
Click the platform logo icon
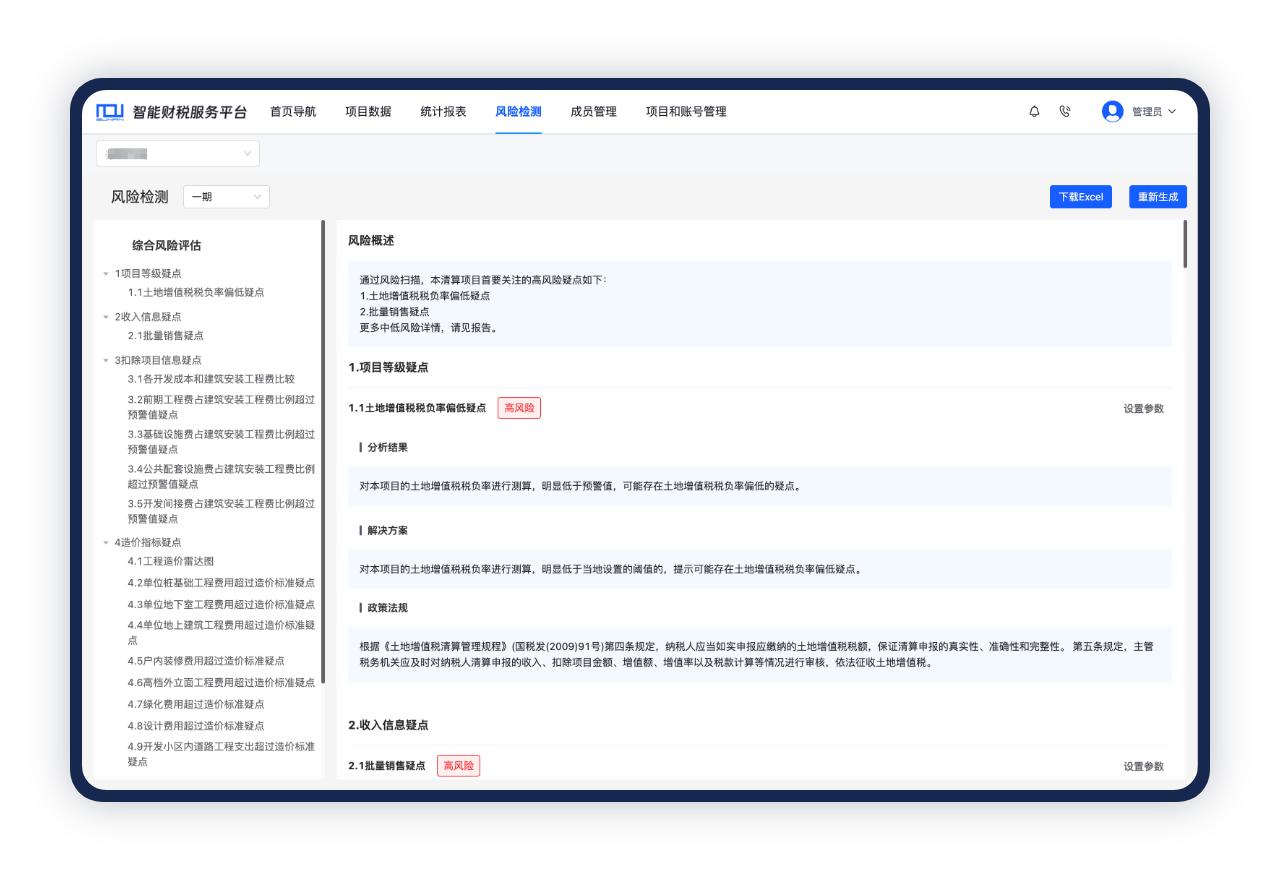point(110,112)
